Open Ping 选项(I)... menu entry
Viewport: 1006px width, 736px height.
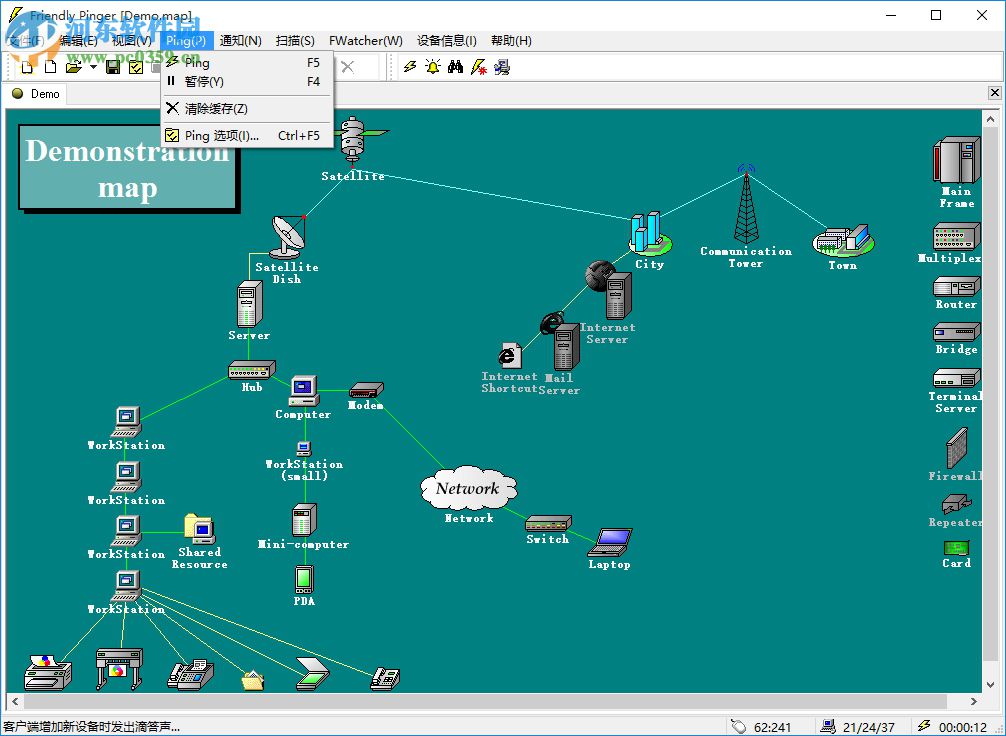[247, 135]
